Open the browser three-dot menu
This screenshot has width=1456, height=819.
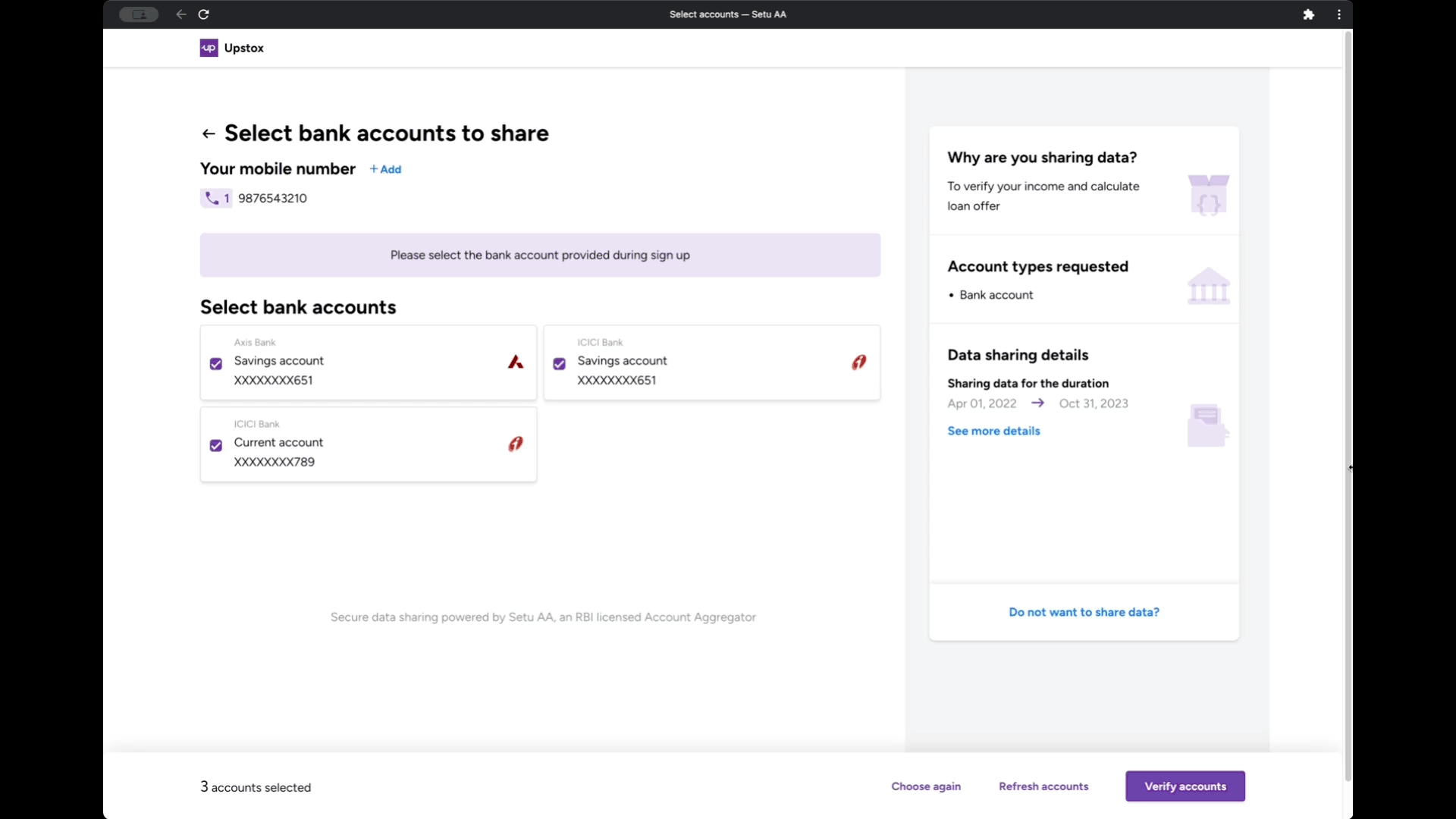[x=1339, y=14]
